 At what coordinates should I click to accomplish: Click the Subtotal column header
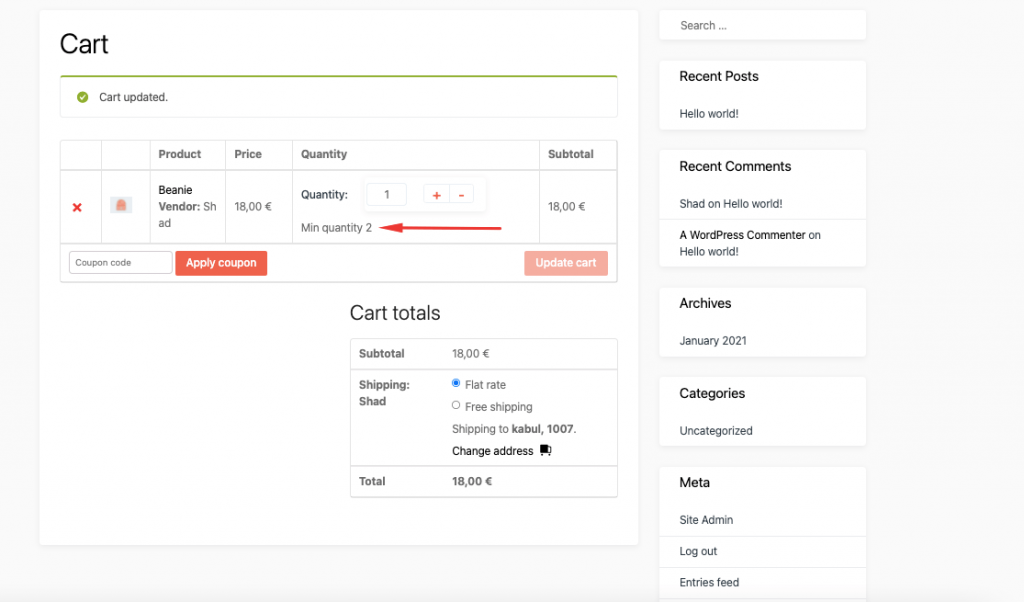click(570, 154)
